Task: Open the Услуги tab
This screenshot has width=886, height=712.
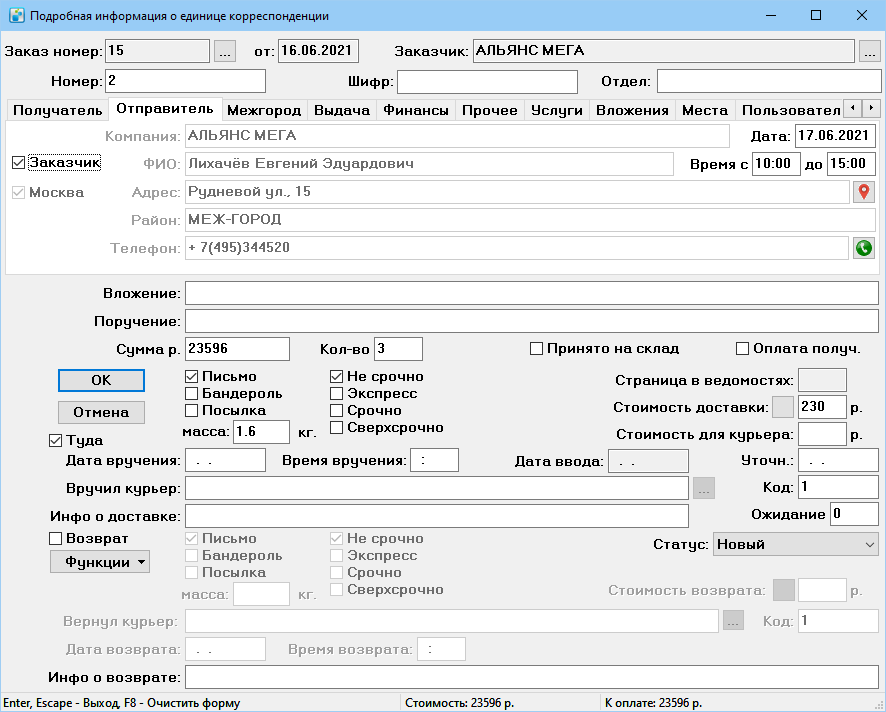Action: (557, 110)
